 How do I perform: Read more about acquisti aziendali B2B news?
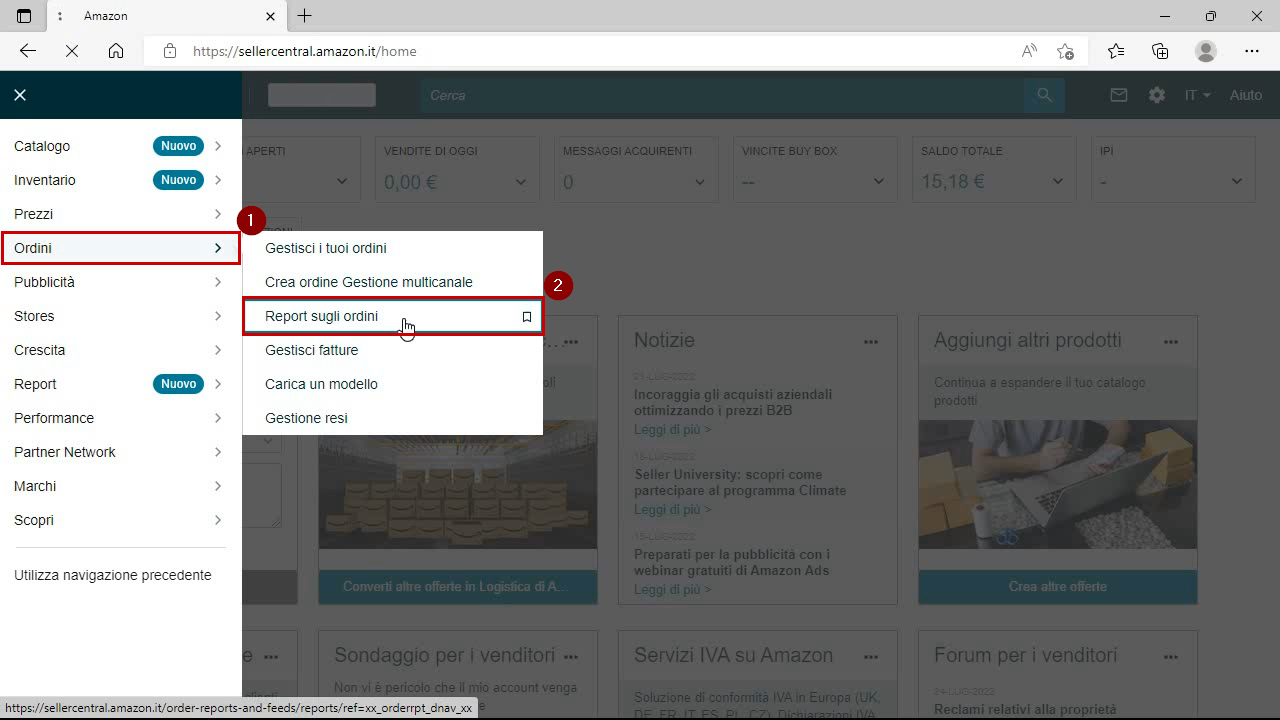(672, 429)
